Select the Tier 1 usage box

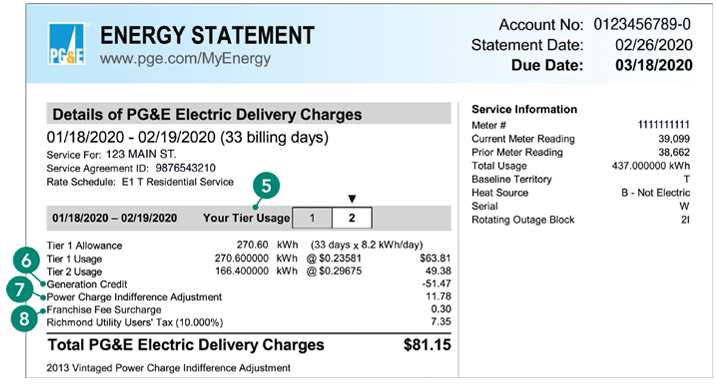[x=312, y=218]
